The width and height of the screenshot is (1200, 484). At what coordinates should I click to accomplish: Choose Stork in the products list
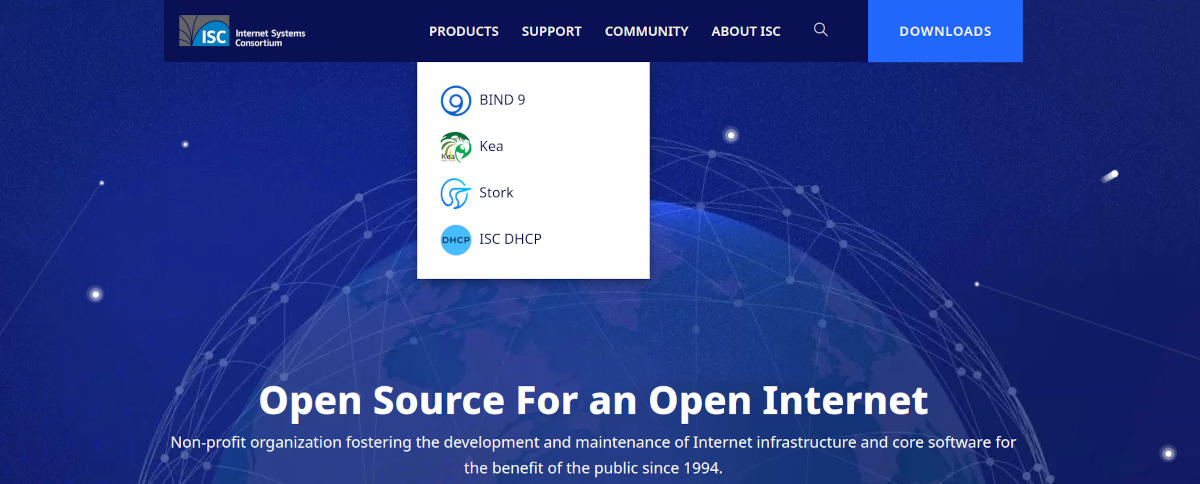tap(496, 192)
